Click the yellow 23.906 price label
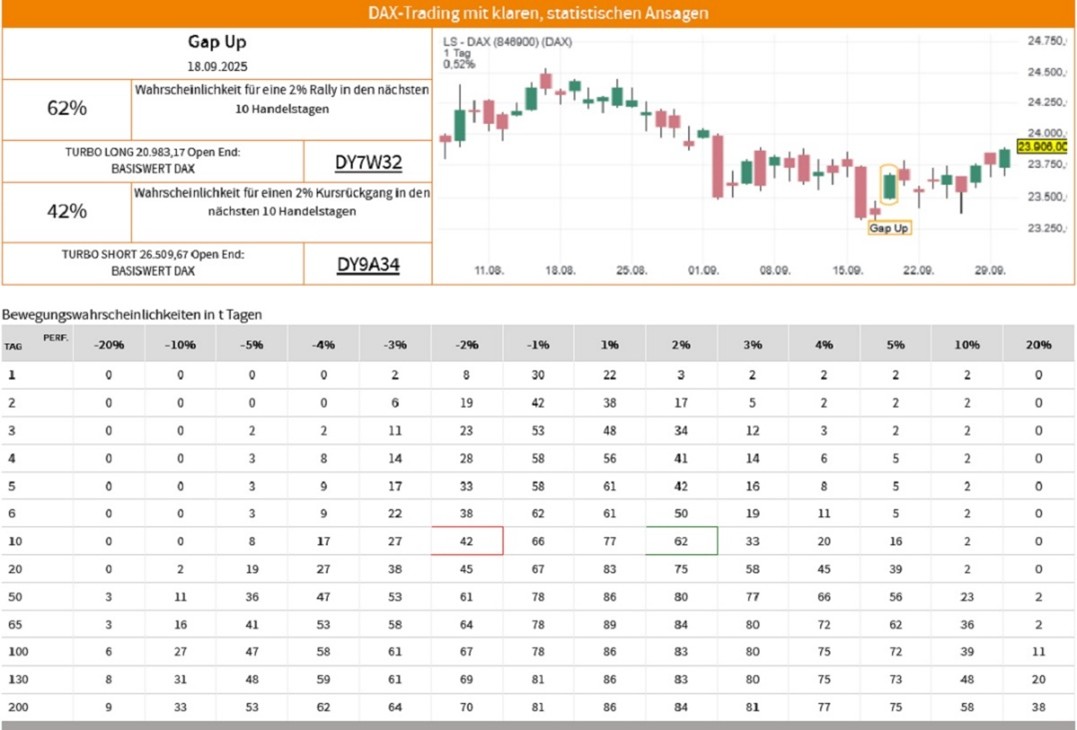 [1041, 146]
